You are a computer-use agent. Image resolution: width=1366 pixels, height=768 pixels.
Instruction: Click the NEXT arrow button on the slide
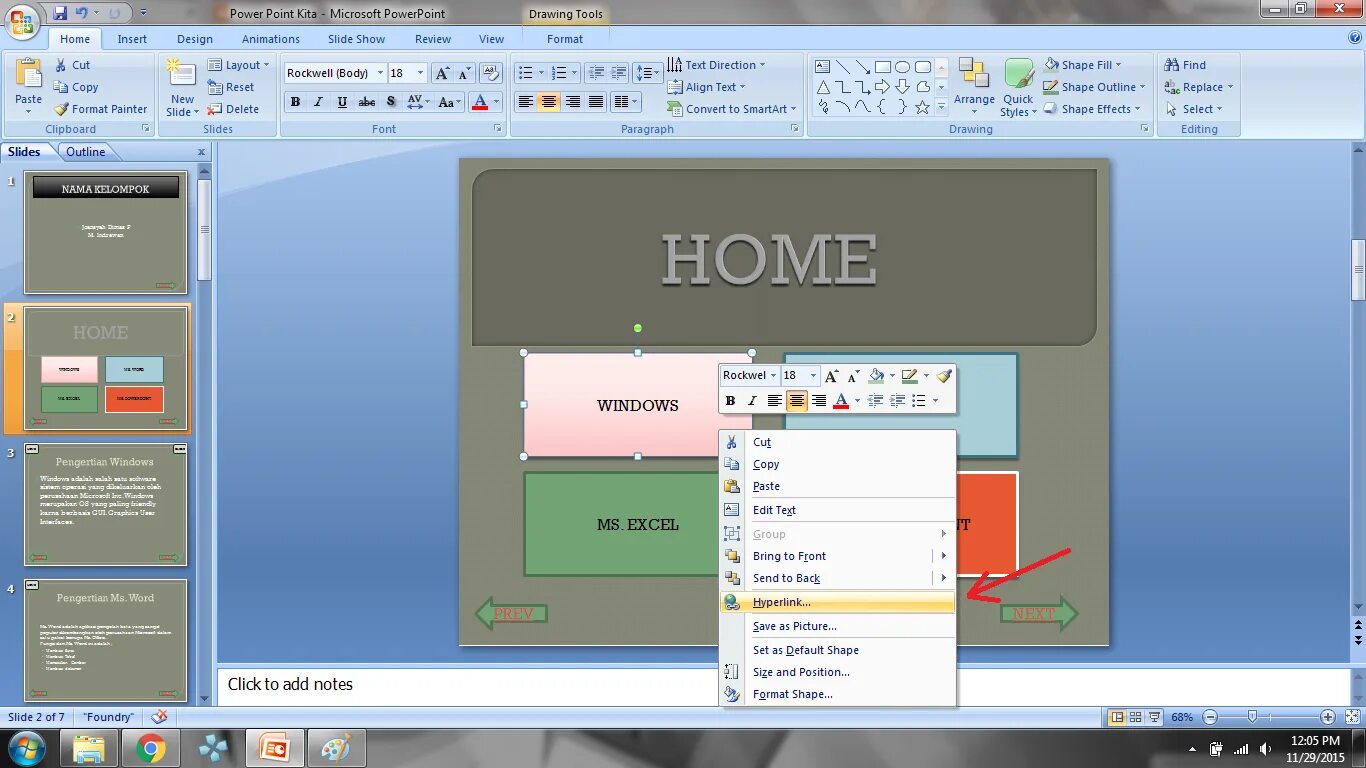point(1039,613)
